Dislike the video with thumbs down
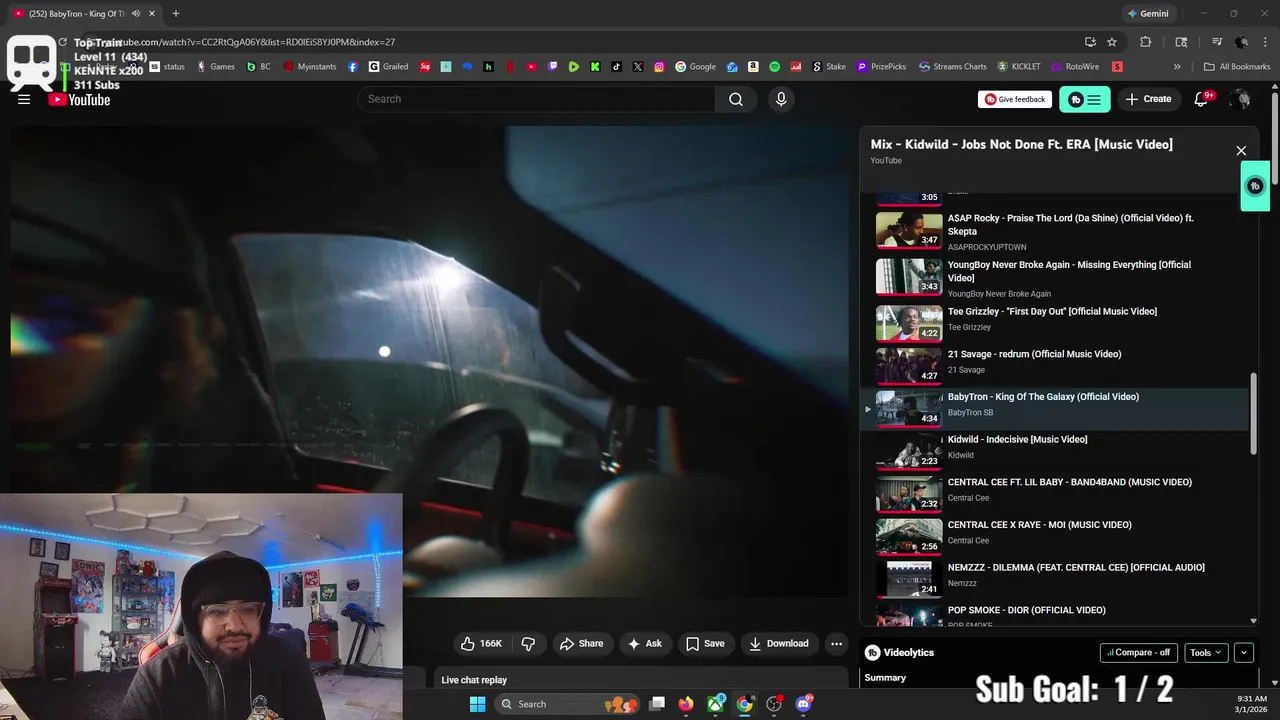Image resolution: width=1280 pixels, height=720 pixels. click(x=528, y=643)
